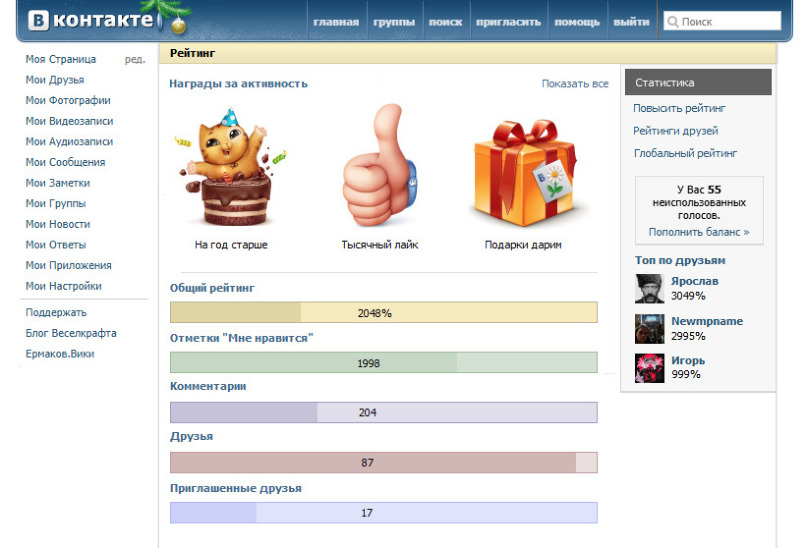Image resolution: width=807 pixels, height=548 pixels.
Task: Click the На год старше caption
Action: pos(231,245)
